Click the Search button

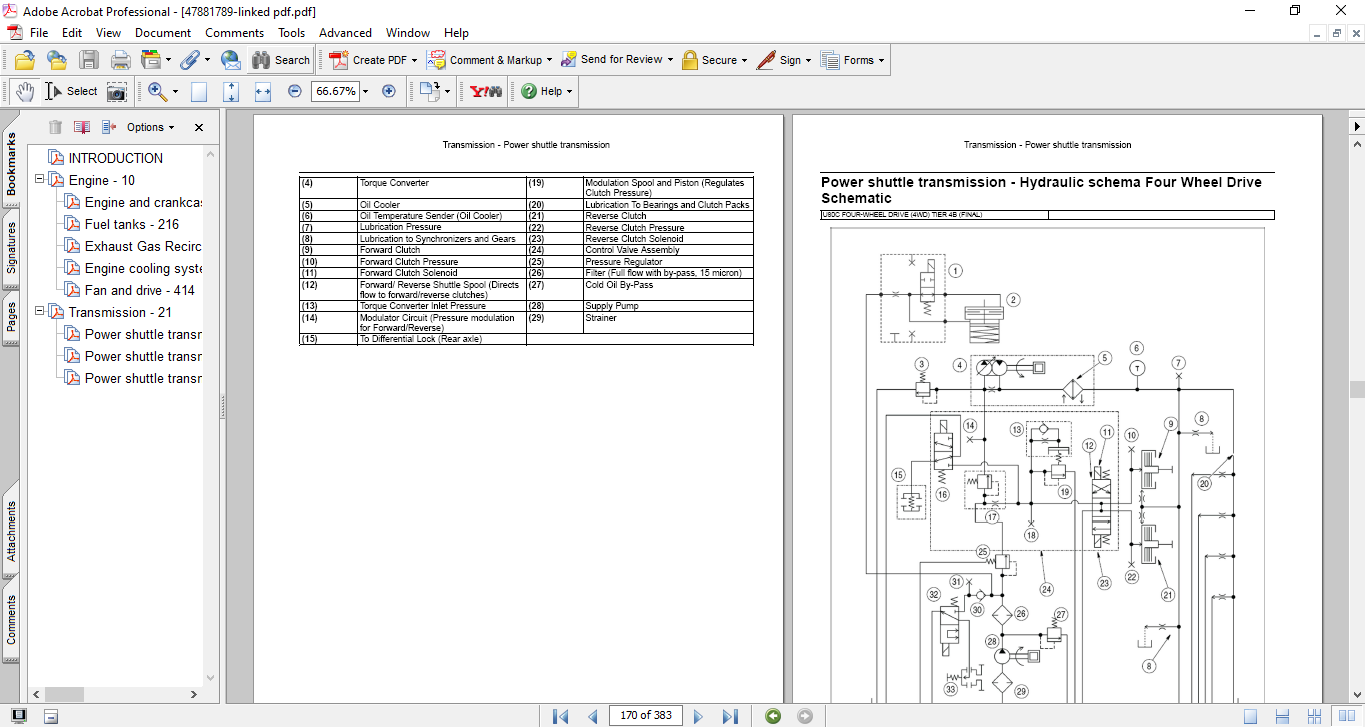point(281,60)
